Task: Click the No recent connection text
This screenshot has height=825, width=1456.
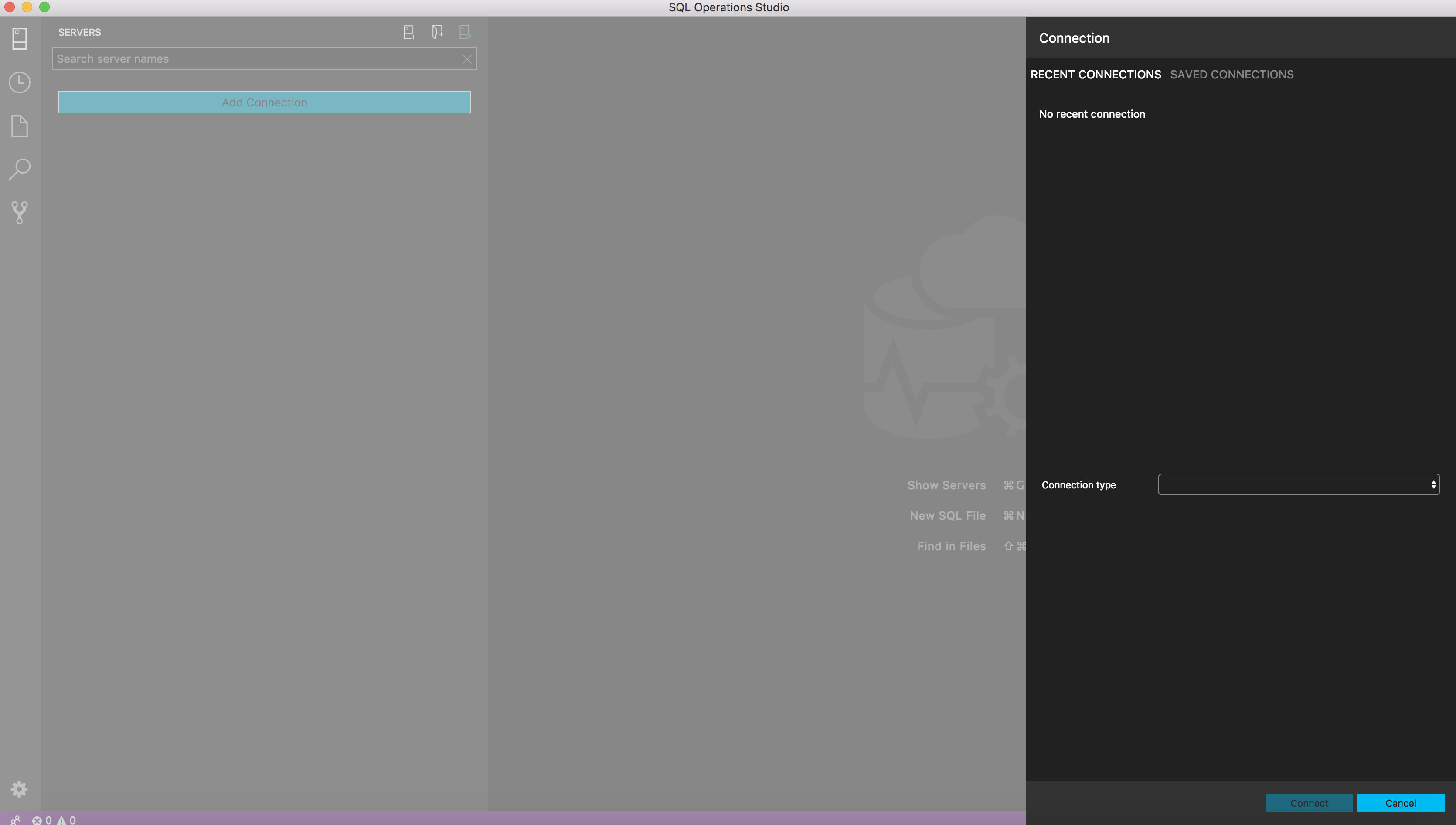Action: tap(1092, 114)
